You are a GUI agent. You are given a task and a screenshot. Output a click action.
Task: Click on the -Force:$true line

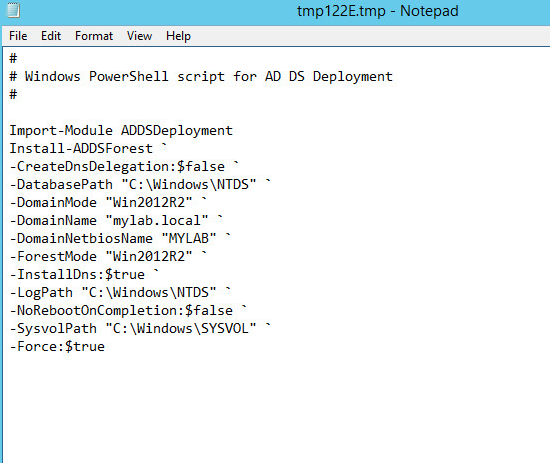click(57, 346)
